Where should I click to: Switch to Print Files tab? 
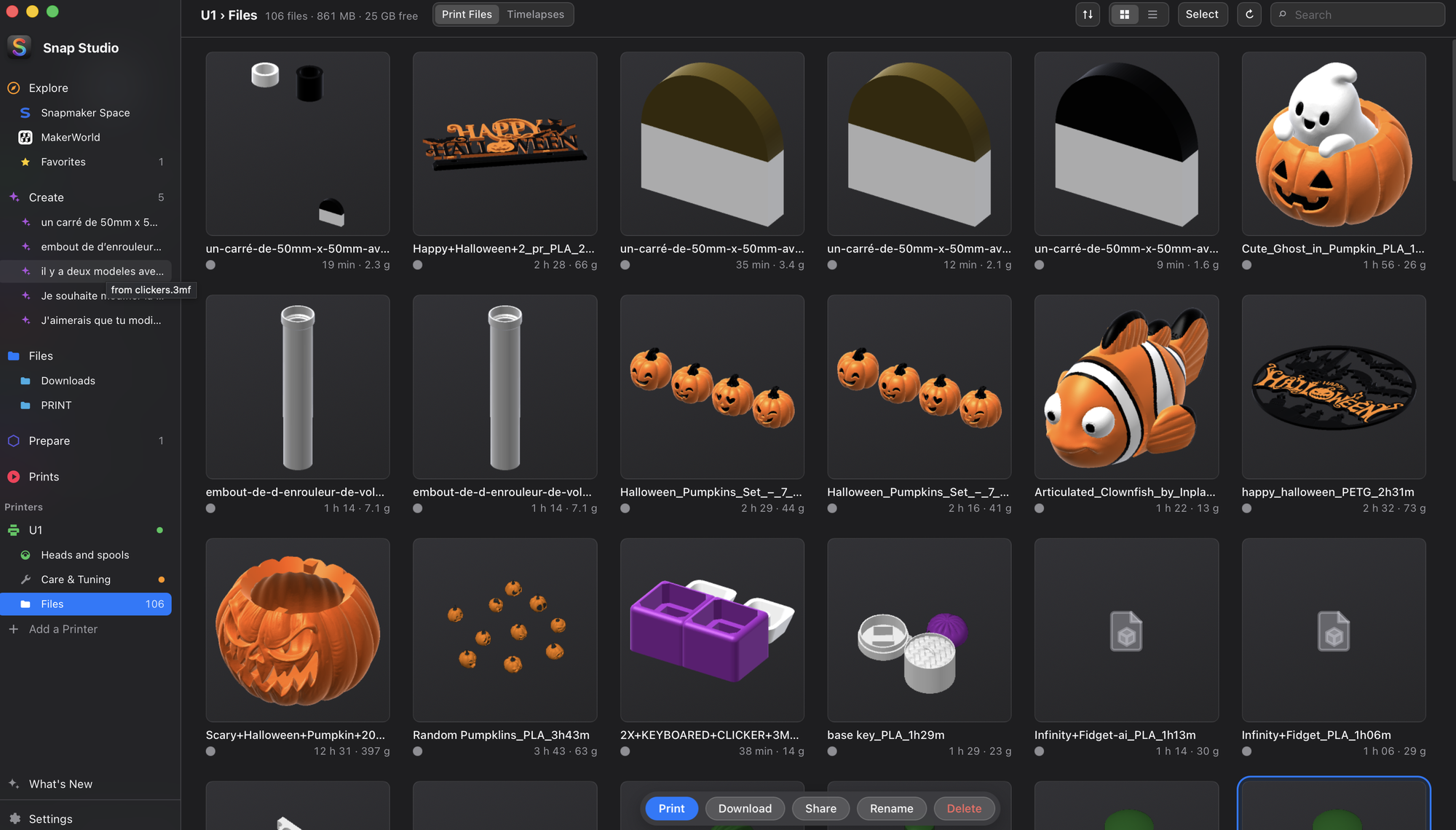coord(467,15)
